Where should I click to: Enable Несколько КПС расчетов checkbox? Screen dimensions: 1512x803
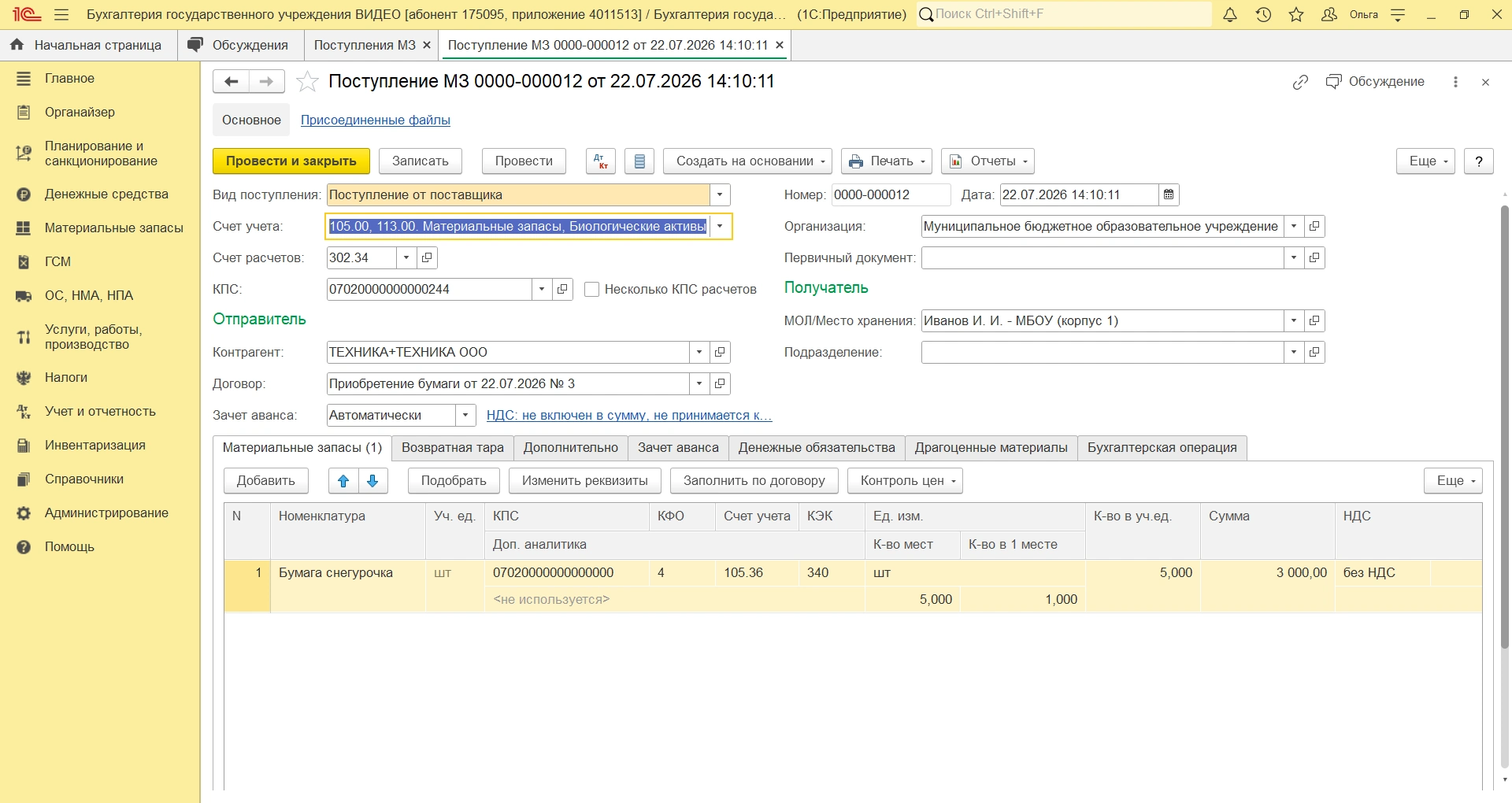click(x=592, y=290)
